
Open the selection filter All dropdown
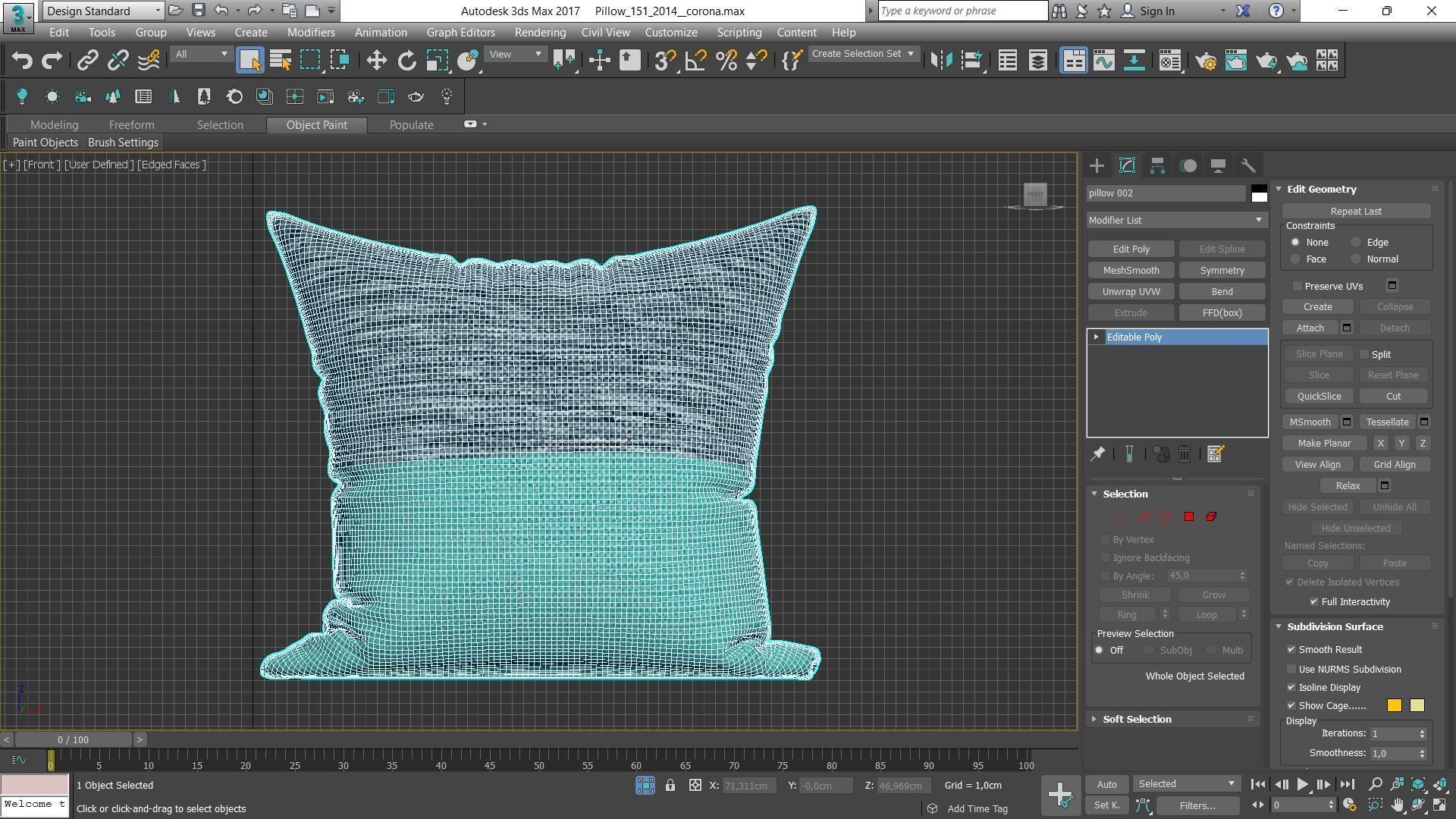pos(201,55)
